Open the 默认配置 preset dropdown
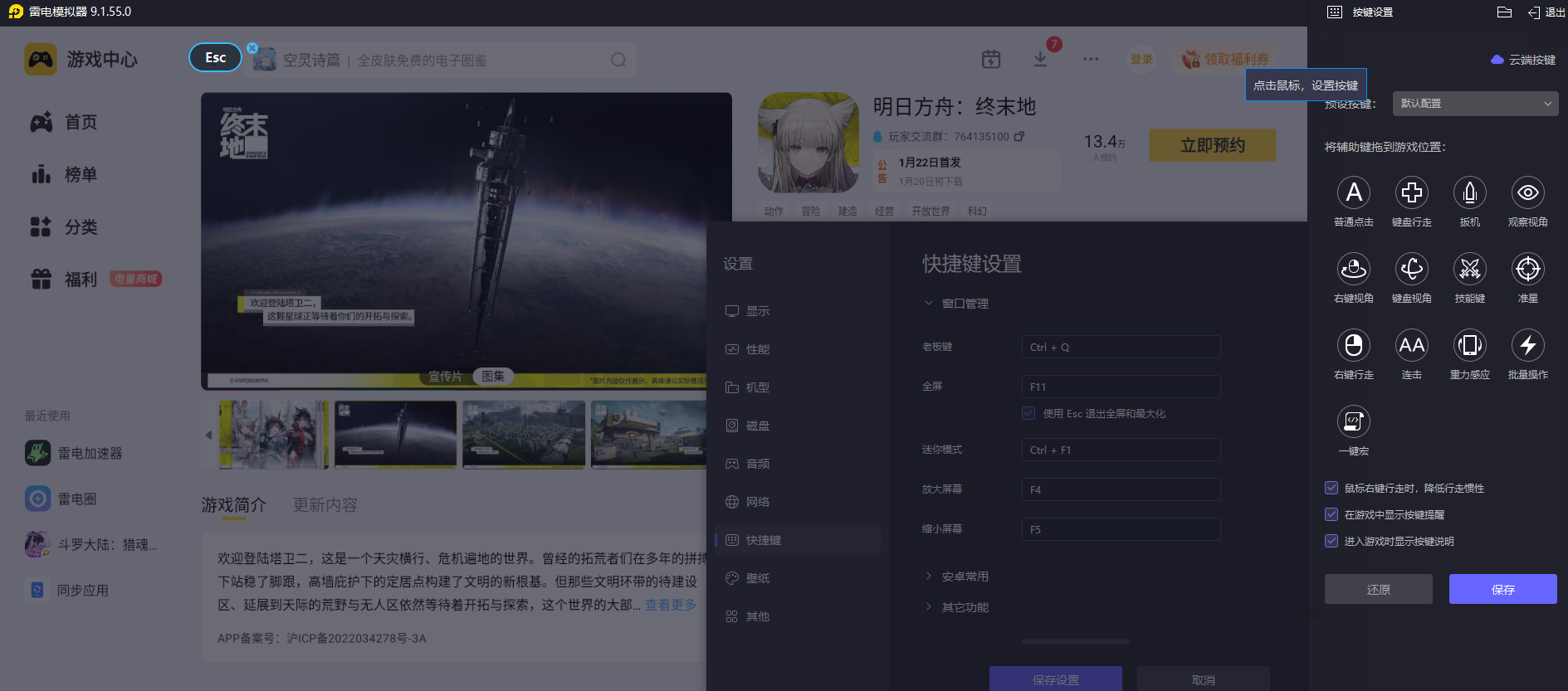The height and width of the screenshot is (691, 1568). point(1474,104)
